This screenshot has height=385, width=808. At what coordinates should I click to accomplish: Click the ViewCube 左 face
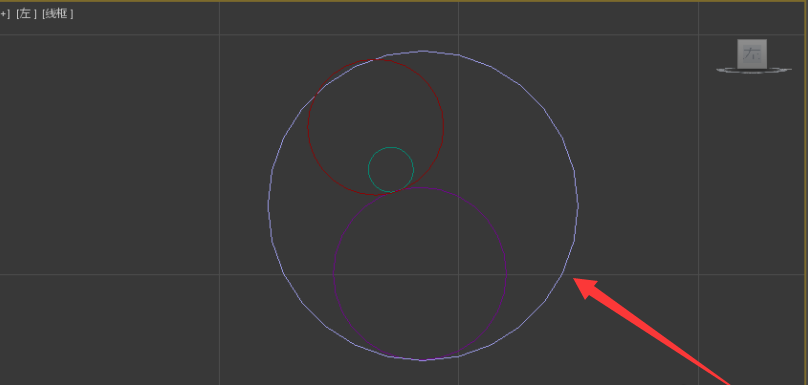[752, 54]
